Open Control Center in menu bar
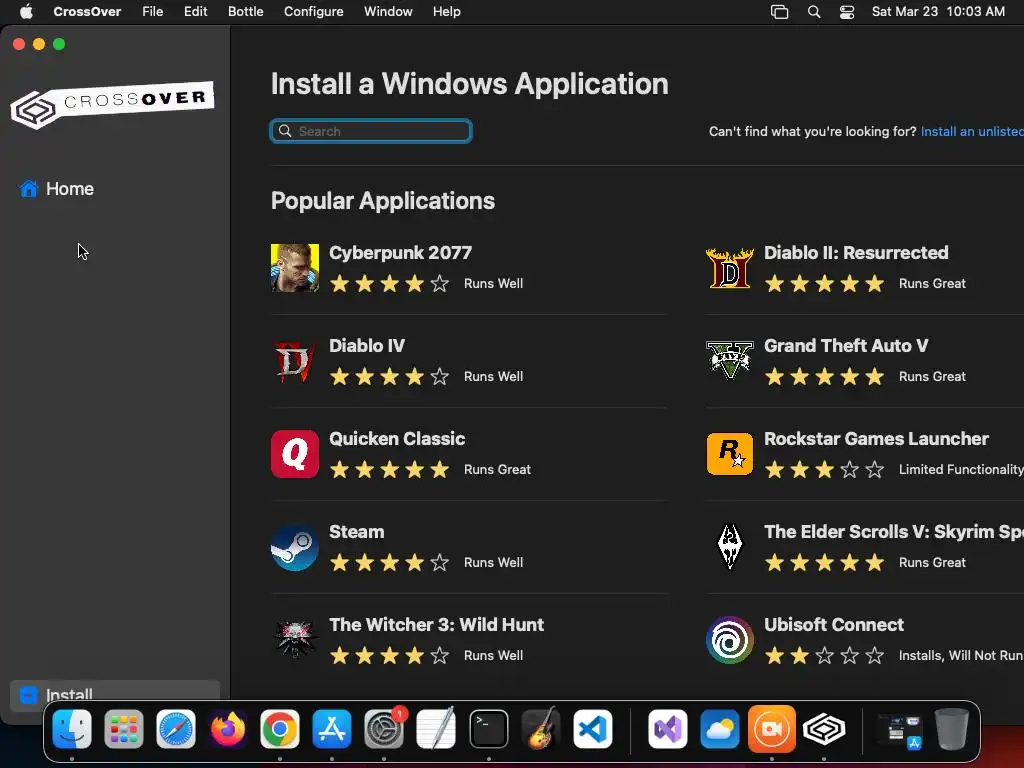The height and width of the screenshot is (768, 1024). click(847, 12)
